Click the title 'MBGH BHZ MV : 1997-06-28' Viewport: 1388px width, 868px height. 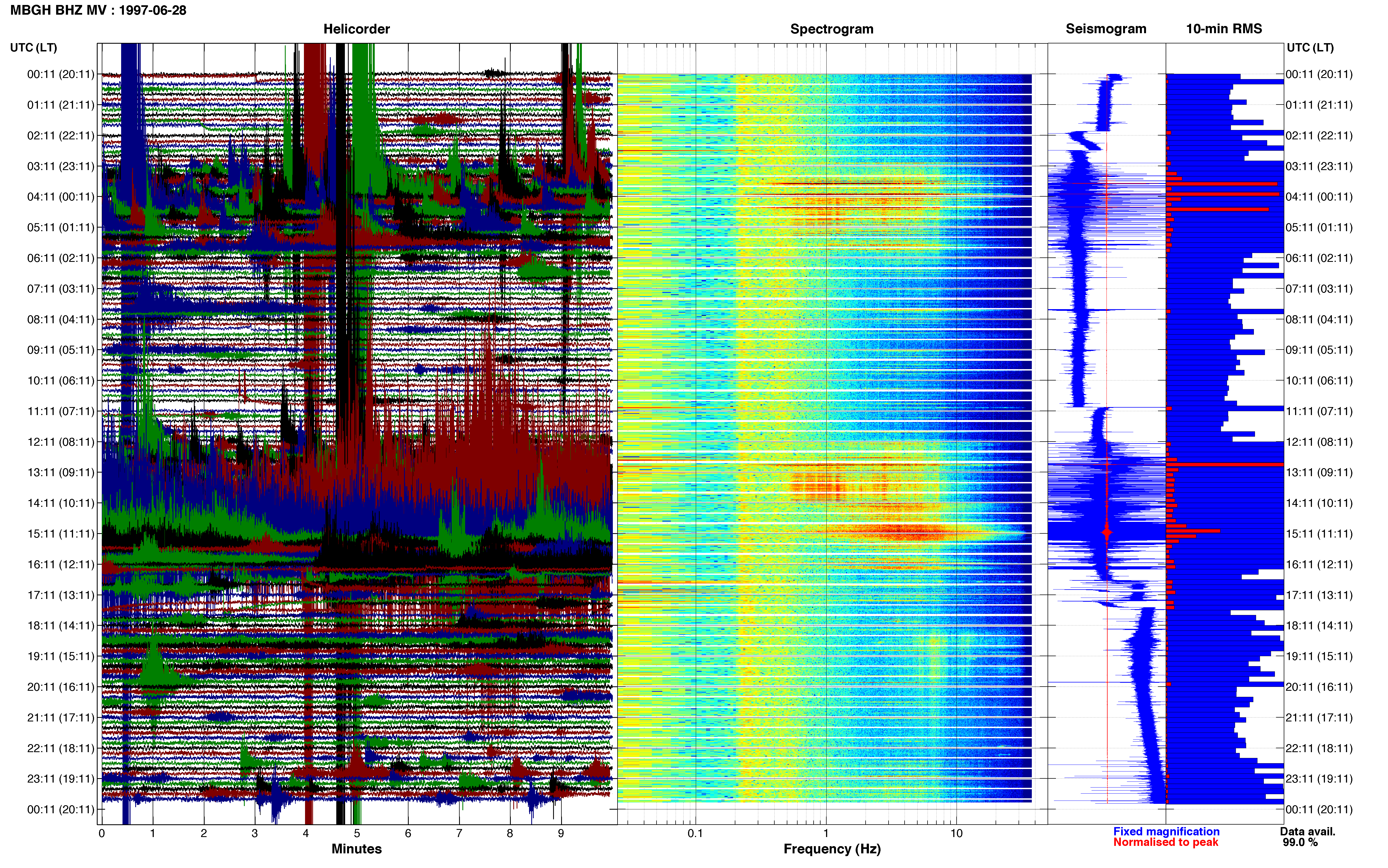point(98,10)
